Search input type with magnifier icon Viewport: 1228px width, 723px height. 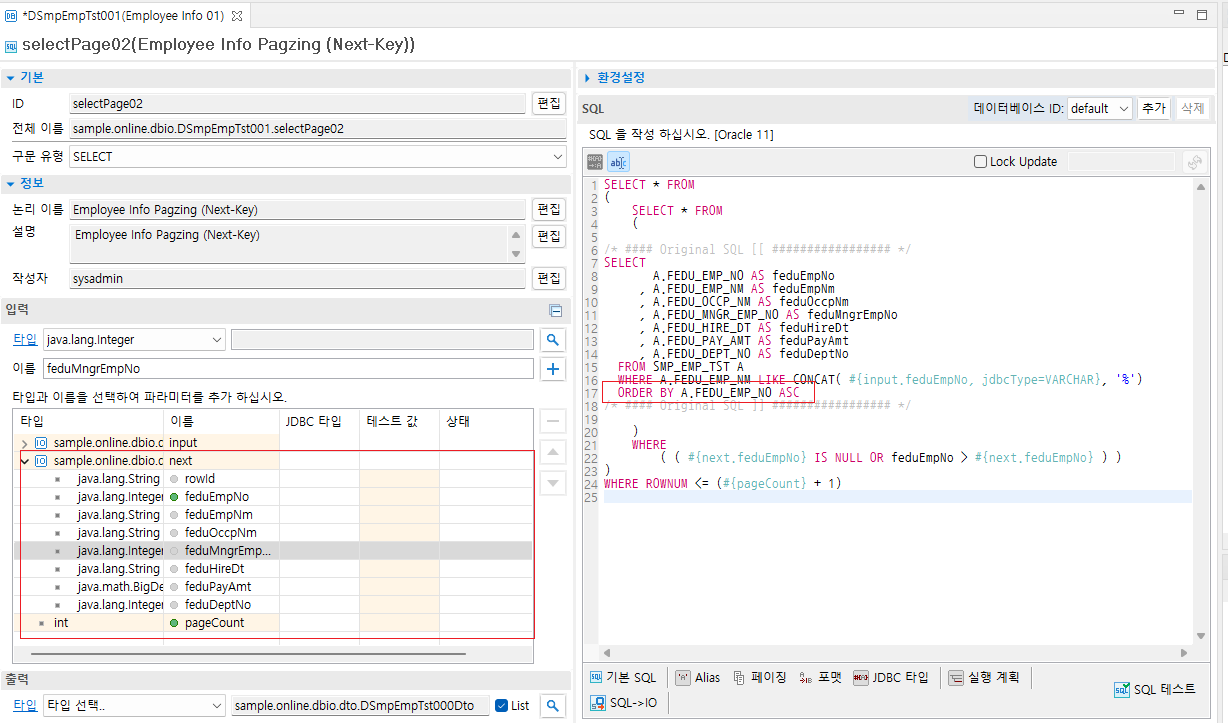point(552,340)
